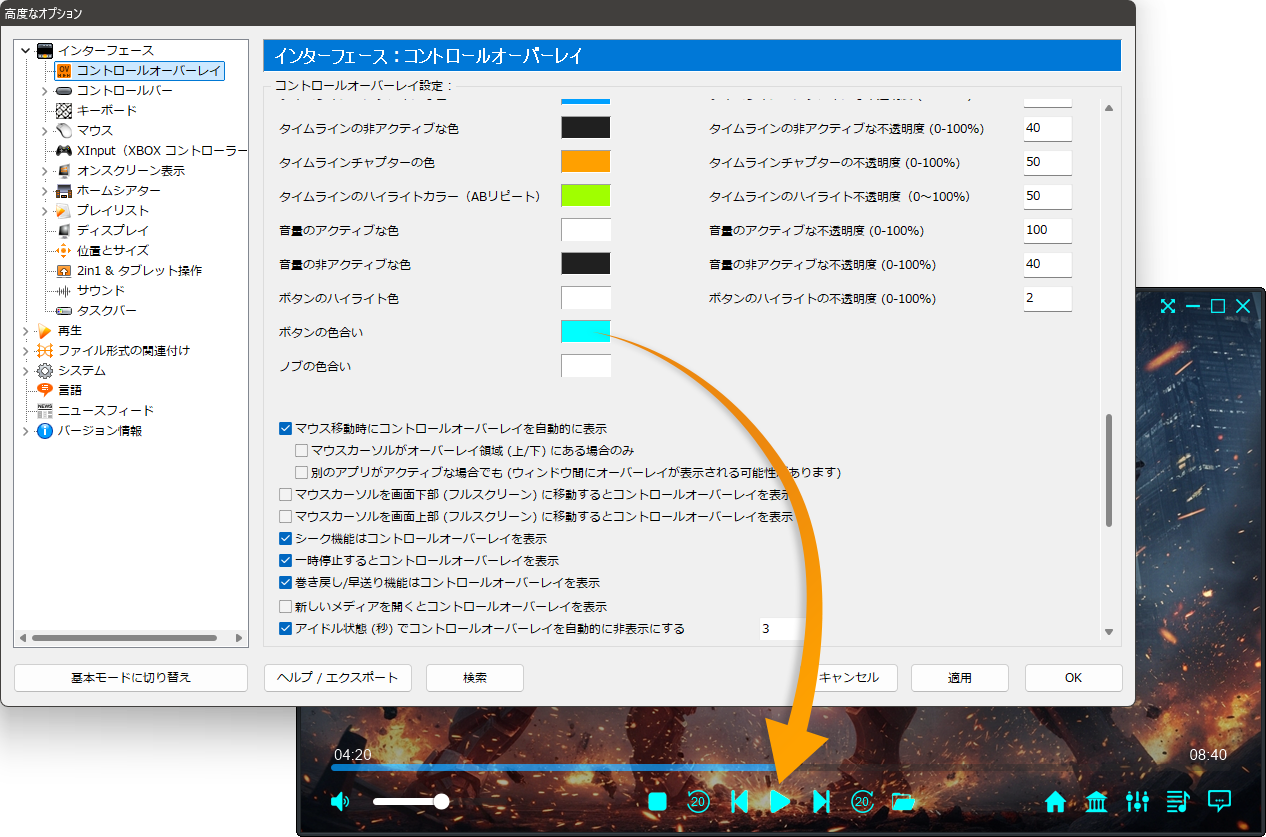Screen dimensions: 1266x837
Task: Uncheck showing overlay when paused
Action: pyautogui.click(x=285, y=560)
